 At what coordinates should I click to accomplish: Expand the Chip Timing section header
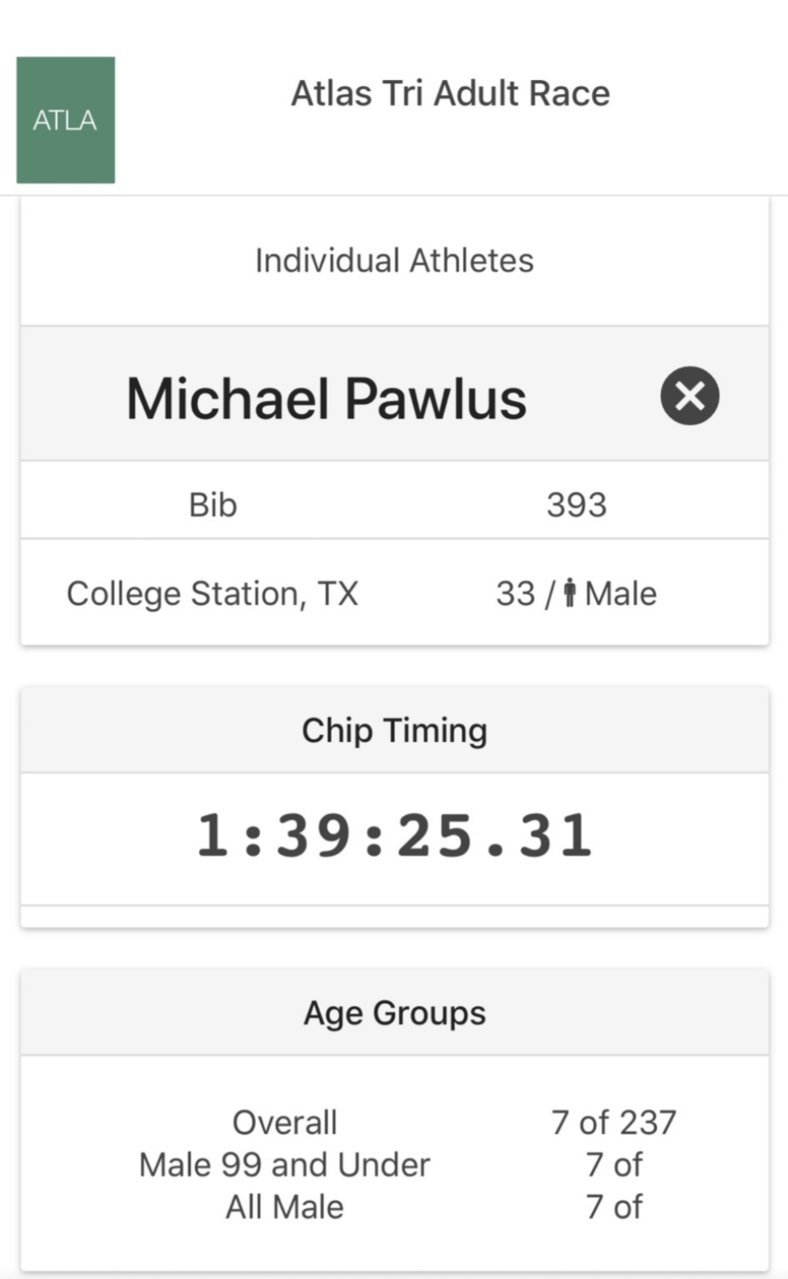tap(395, 730)
